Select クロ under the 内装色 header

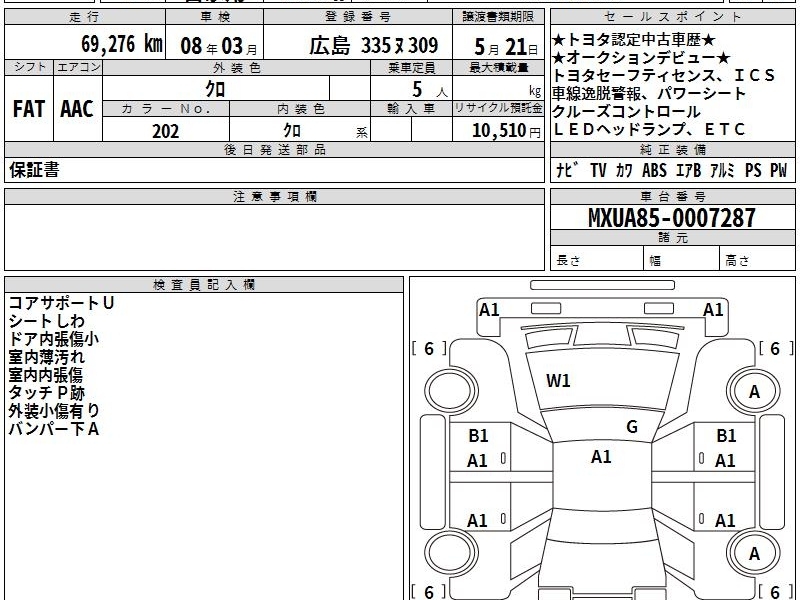click(292, 130)
